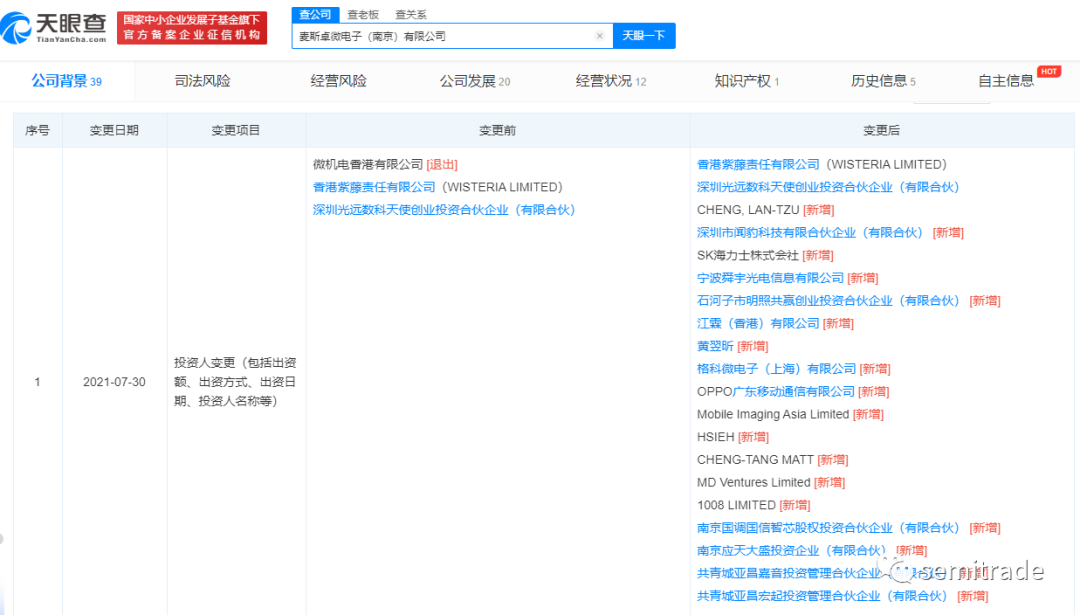The width and height of the screenshot is (1080, 615).
Task: Open 南京应天大盛投资企业 link
Action: (791, 551)
